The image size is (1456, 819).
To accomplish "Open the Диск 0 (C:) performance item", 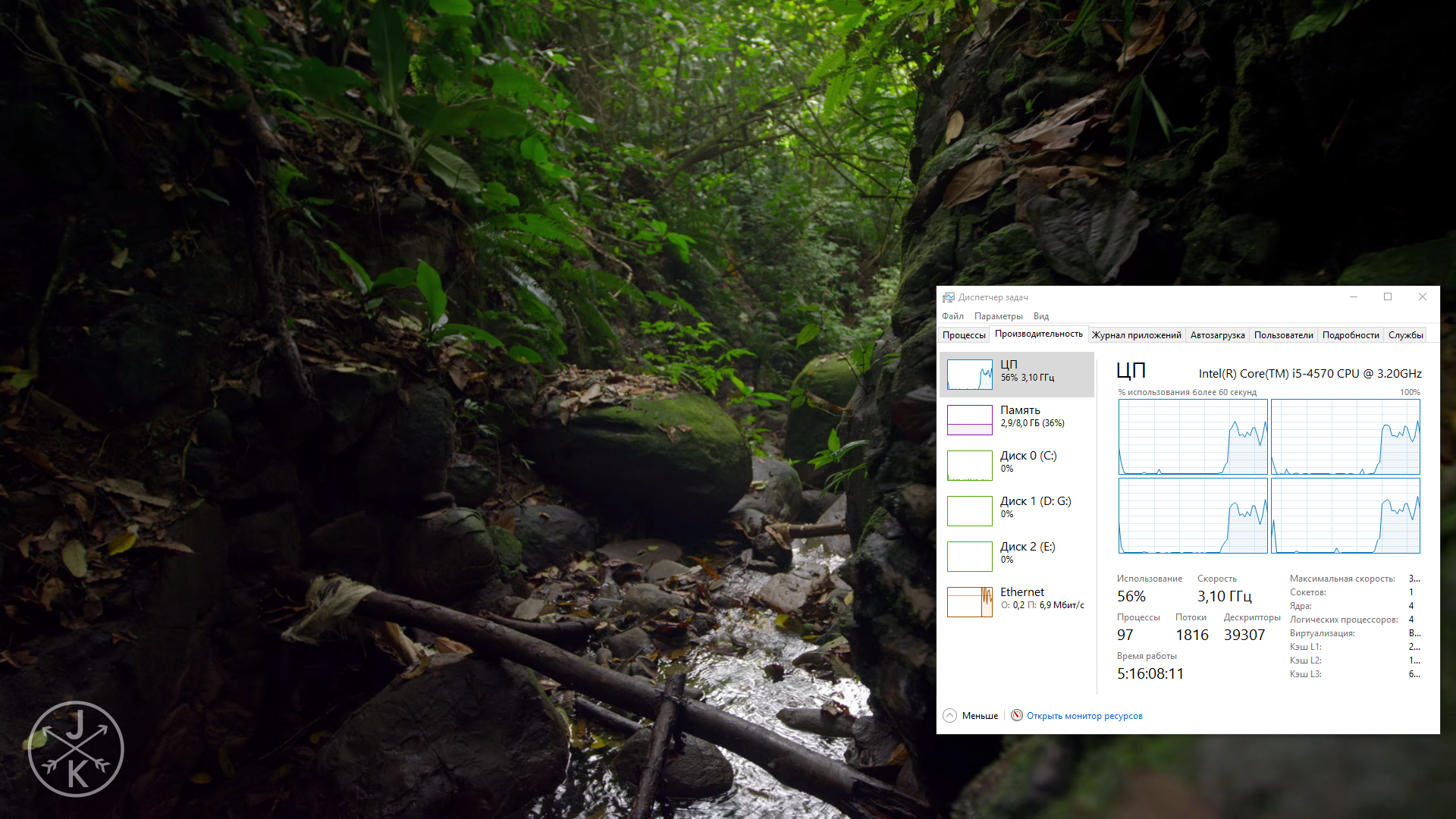I will coord(1028,456).
